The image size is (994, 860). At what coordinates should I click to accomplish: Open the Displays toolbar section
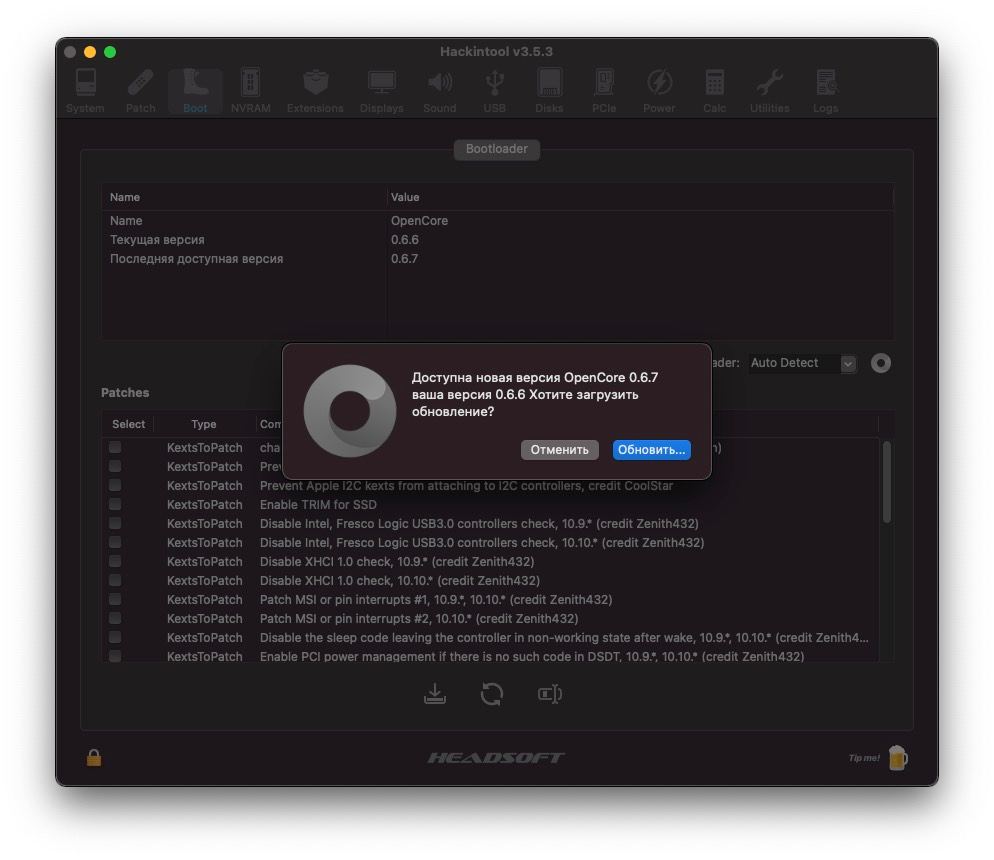(382, 91)
